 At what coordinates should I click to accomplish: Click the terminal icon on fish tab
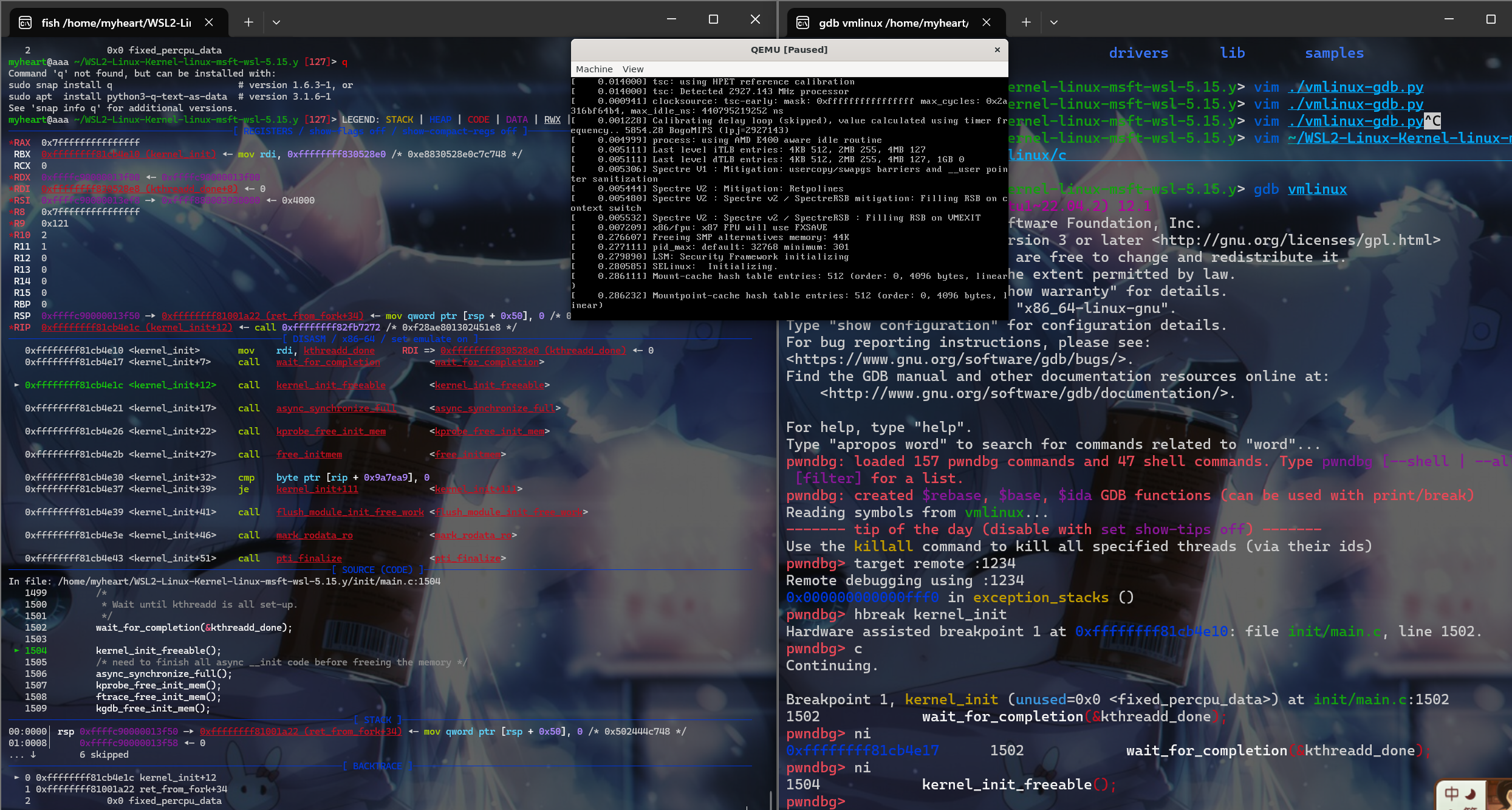click(x=26, y=22)
